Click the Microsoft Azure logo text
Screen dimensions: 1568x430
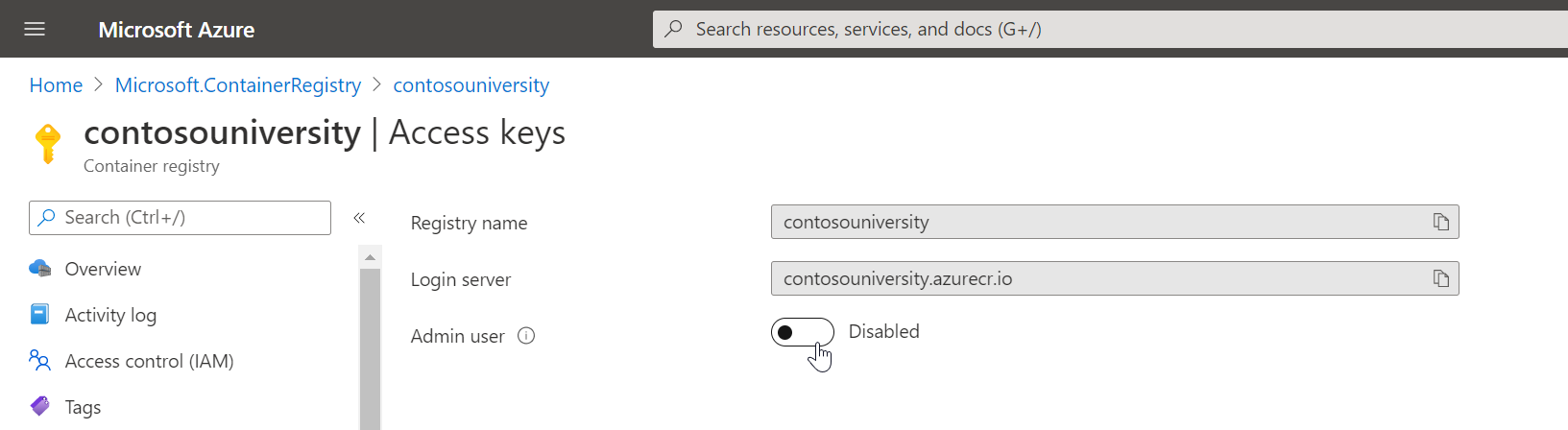(177, 30)
